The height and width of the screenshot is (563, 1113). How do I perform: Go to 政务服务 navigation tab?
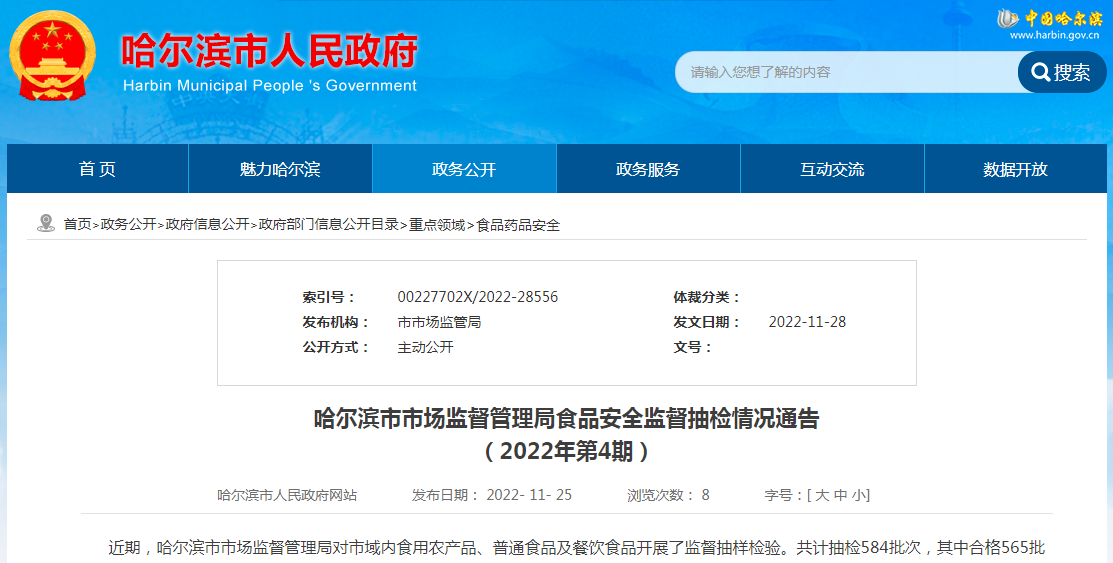tap(648, 169)
